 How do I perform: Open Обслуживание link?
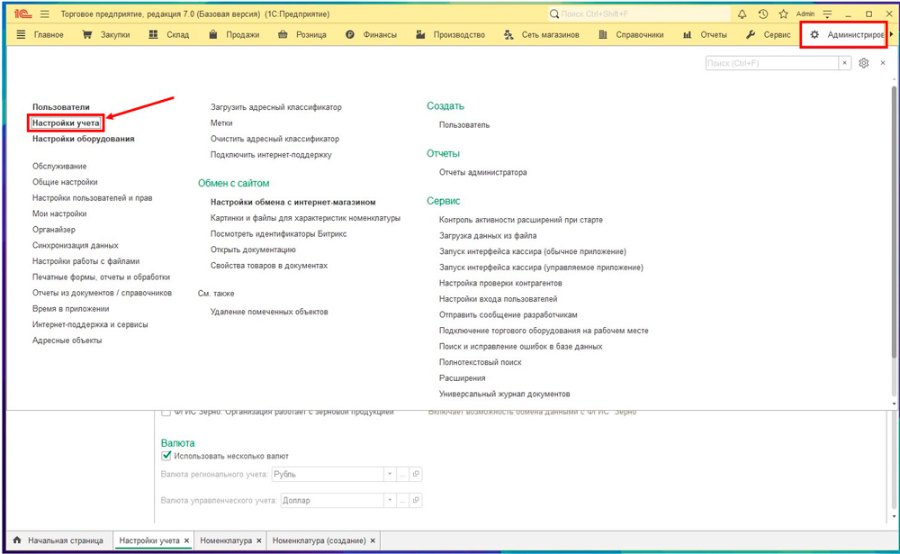pyautogui.click(x=59, y=166)
